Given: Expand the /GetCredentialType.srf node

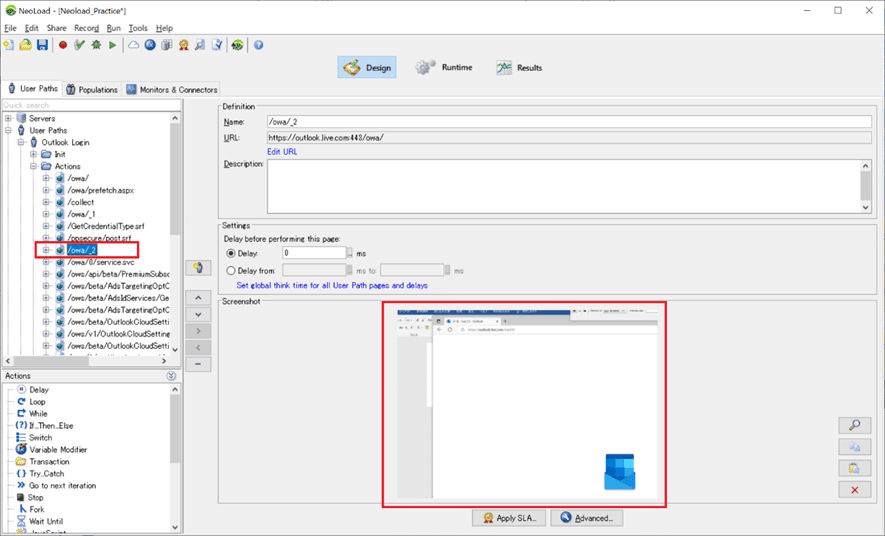Looking at the screenshot, I should pyautogui.click(x=46, y=226).
